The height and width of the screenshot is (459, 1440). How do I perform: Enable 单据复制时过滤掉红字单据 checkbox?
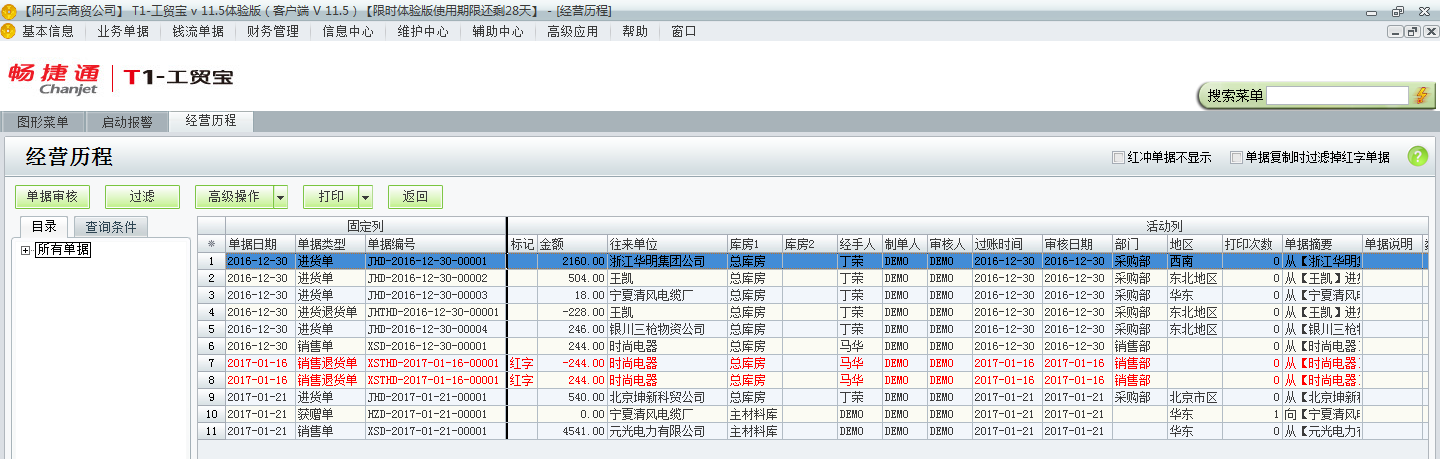1236,157
